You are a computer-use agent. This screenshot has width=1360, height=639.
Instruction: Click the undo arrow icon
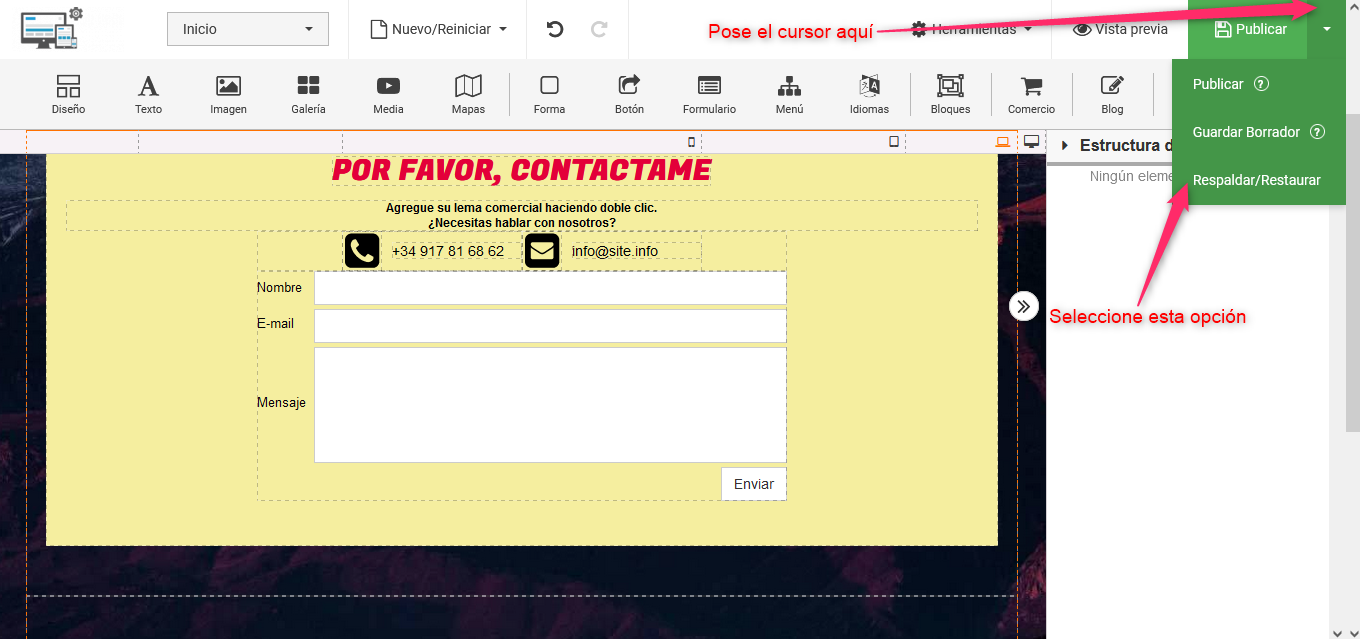coord(555,29)
